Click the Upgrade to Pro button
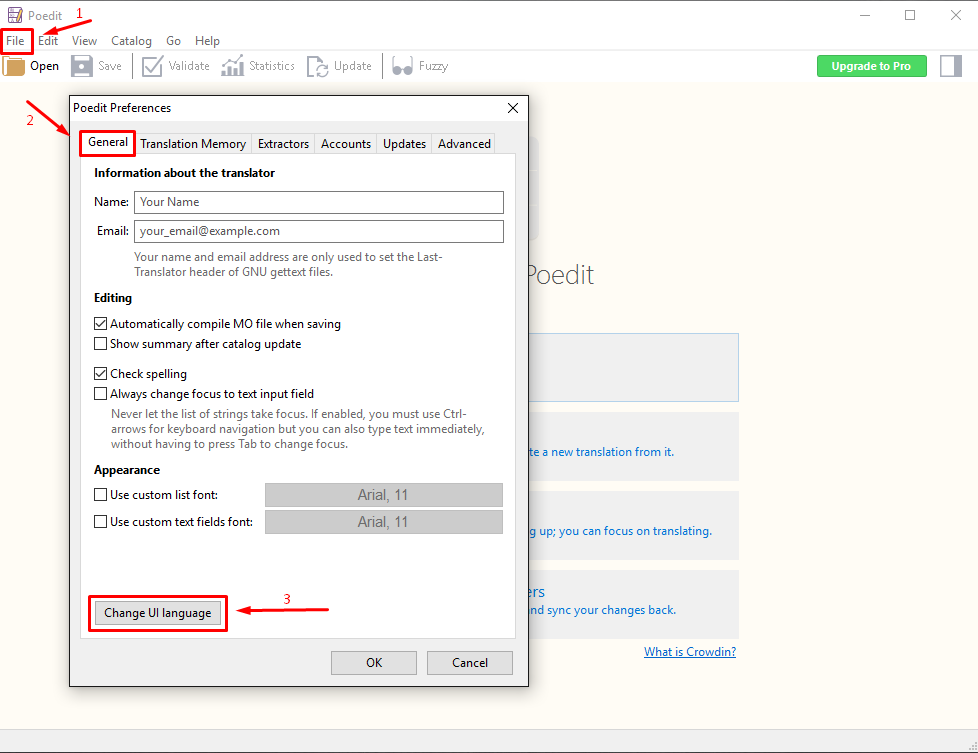Viewport: 978px width, 753px height. click(x=871, y=66)
